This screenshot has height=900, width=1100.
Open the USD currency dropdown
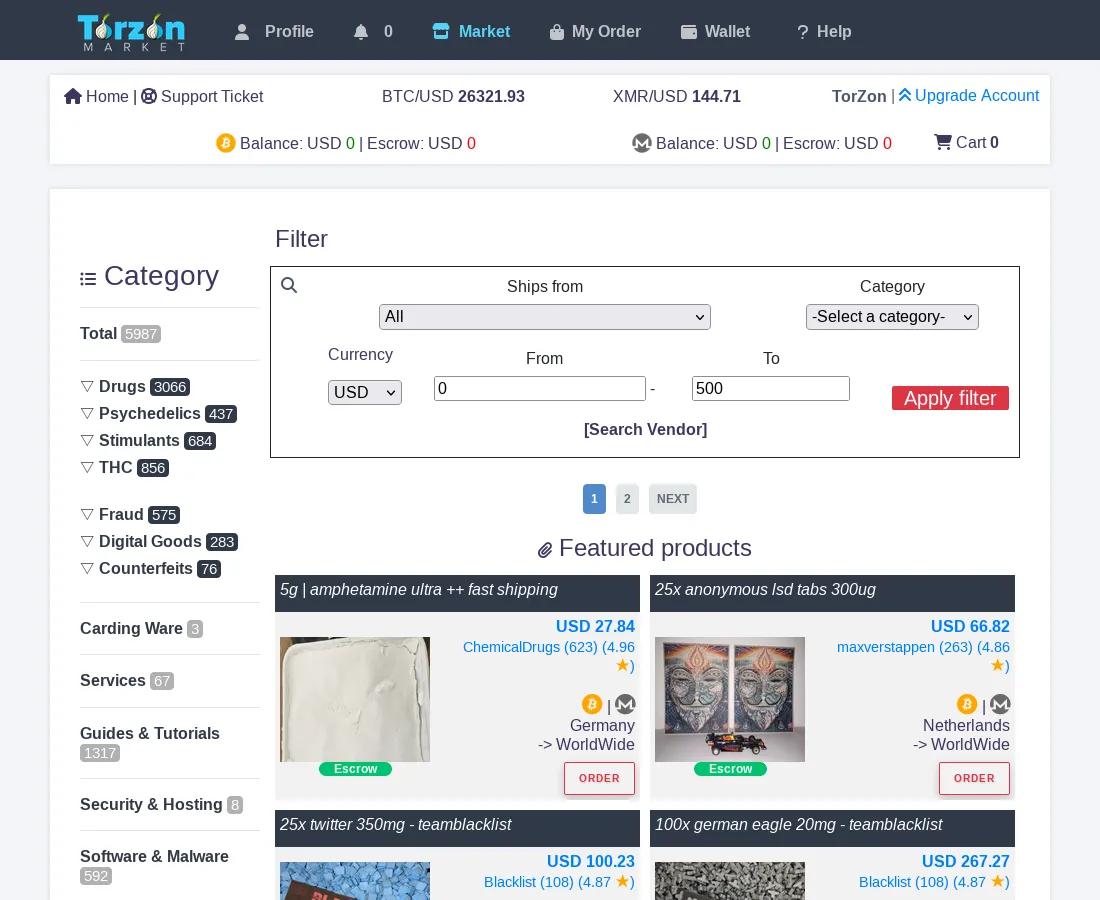[x=365, y=392]
